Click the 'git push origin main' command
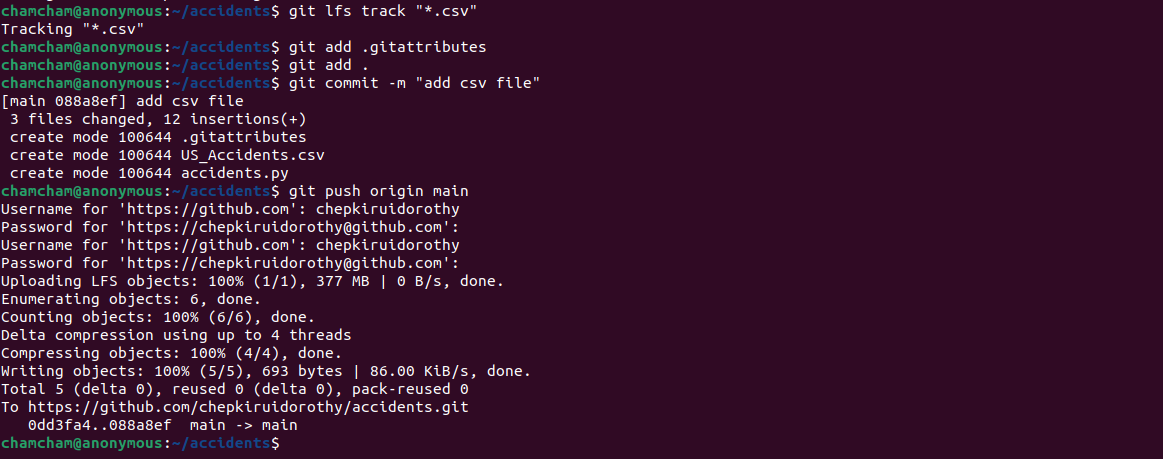 click(x=378, y=191)
